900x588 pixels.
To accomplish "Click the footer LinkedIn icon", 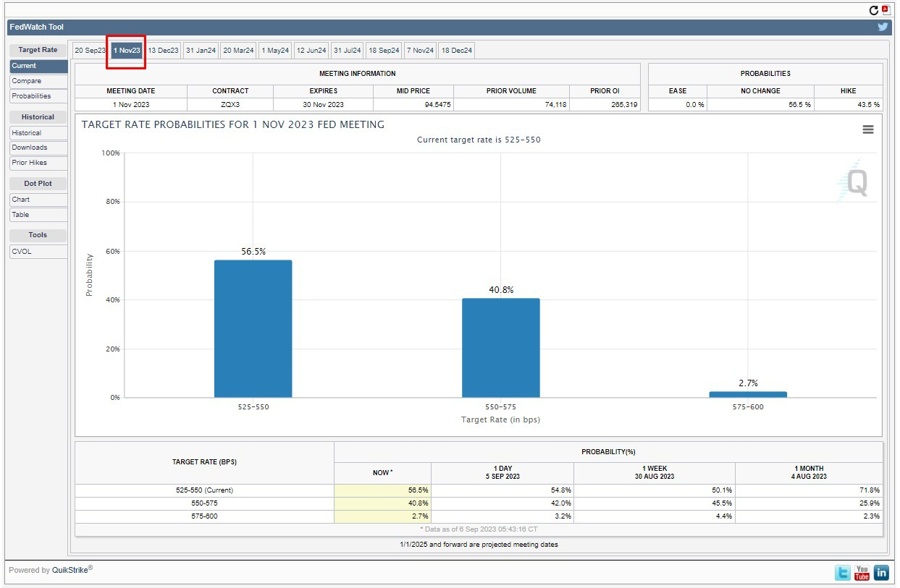I will tap(882, 572).
